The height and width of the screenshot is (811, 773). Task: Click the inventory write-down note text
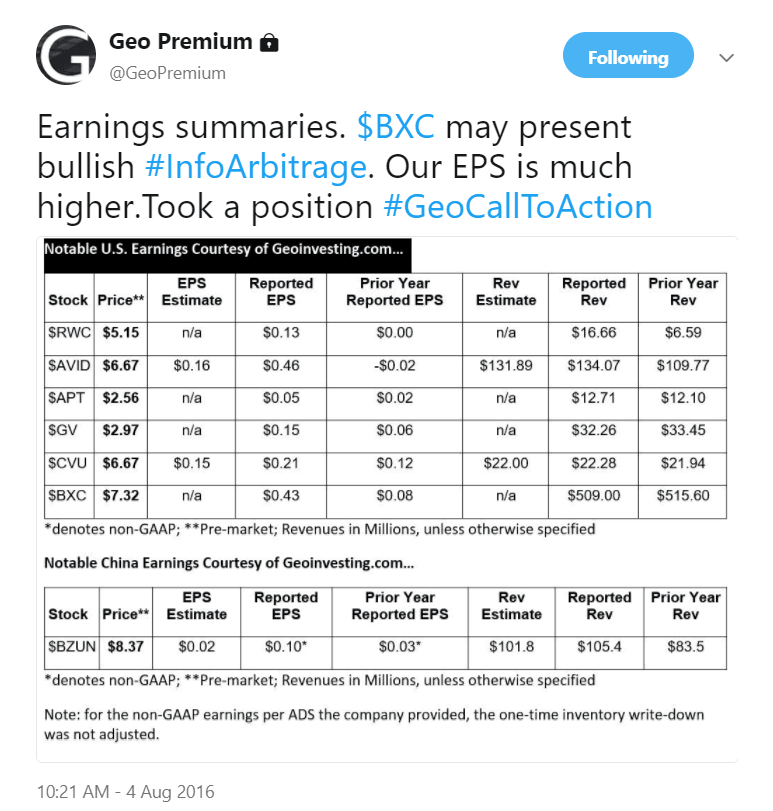(374, 723)
